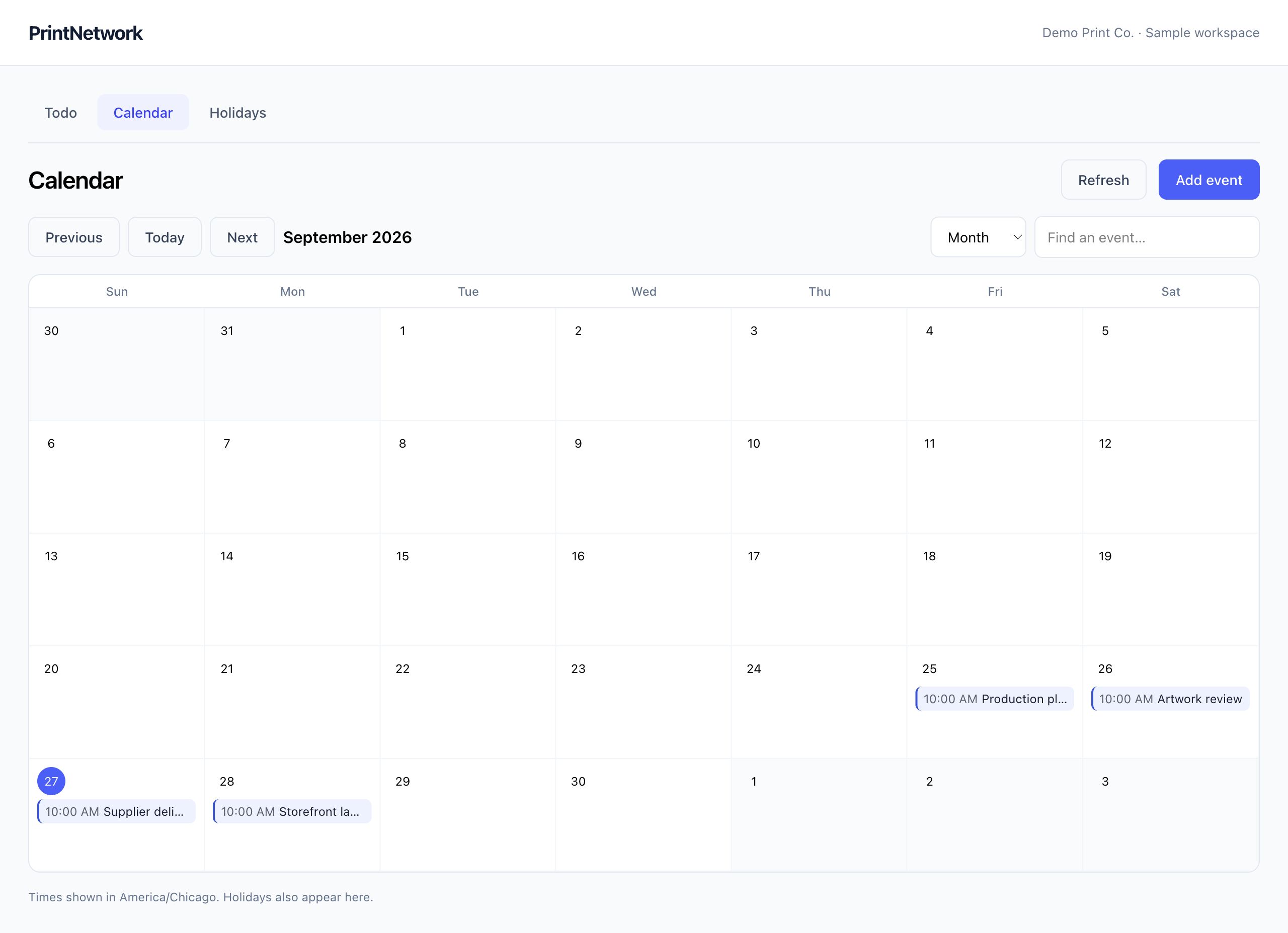Focus the Find an event search field

pyautogui.click(x=1147, y=237)
